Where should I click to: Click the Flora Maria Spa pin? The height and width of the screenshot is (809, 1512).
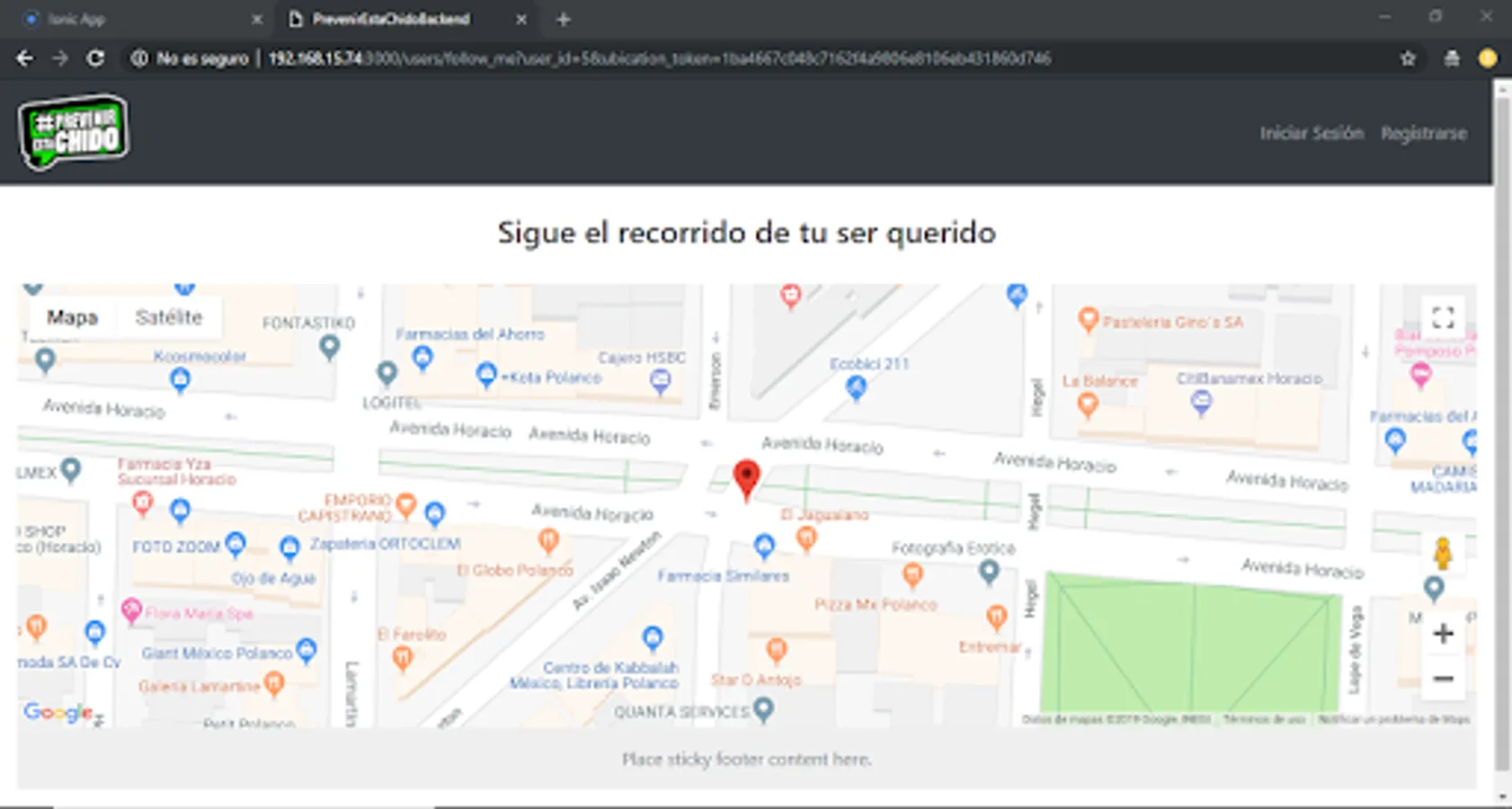coord(131,610)
